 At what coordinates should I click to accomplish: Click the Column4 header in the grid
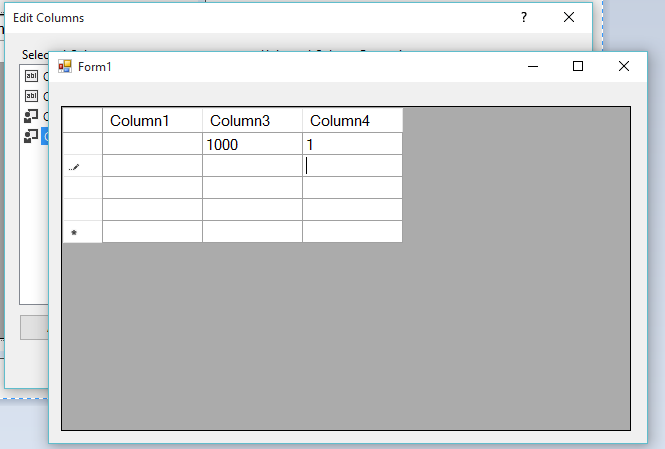pyautogui.click(x=352, y=120)
